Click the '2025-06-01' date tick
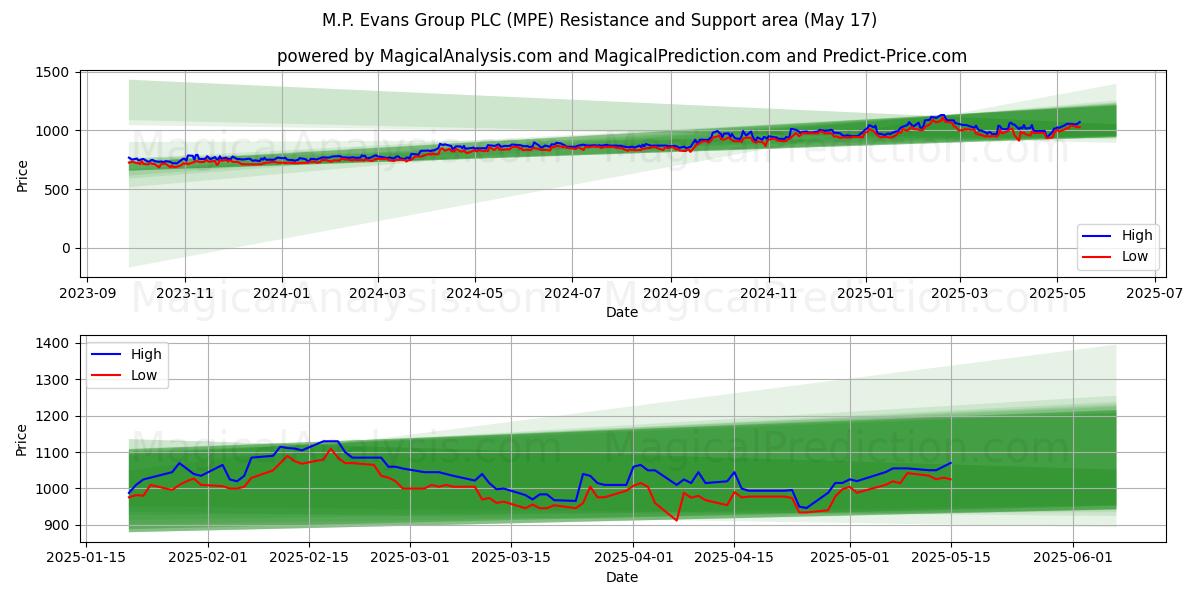The height and width of the screenshot is (600, 1200). (x=1073, y=558)
